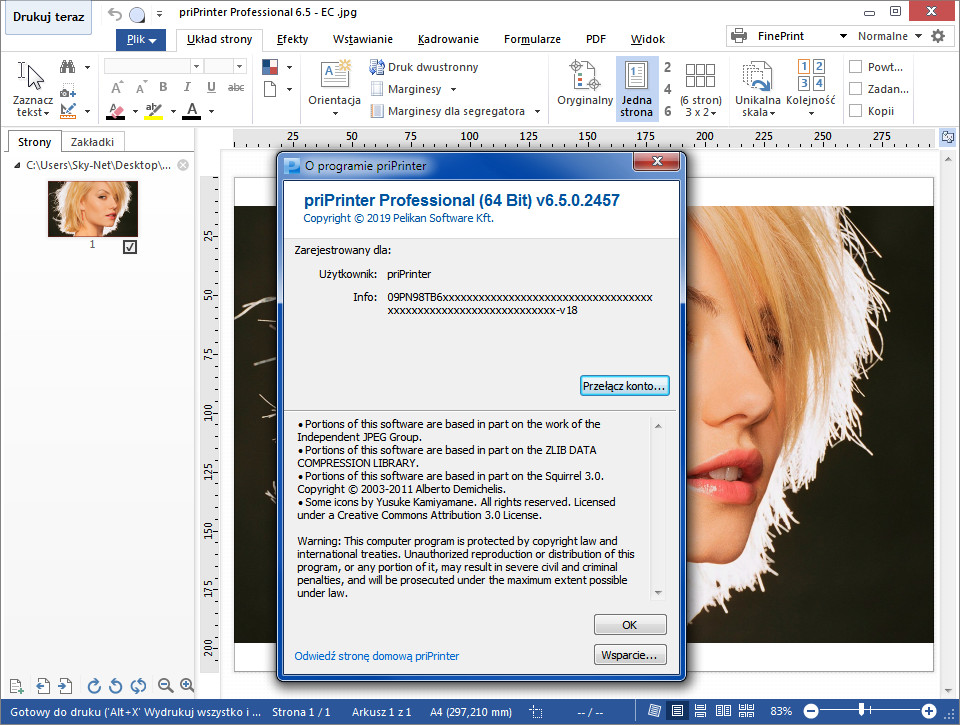Image resolution: width=960 pixels, height=725 pixels.
Task: Toggle strikethrough formatting
Action: pyautogui.click(x=236, y=88)
